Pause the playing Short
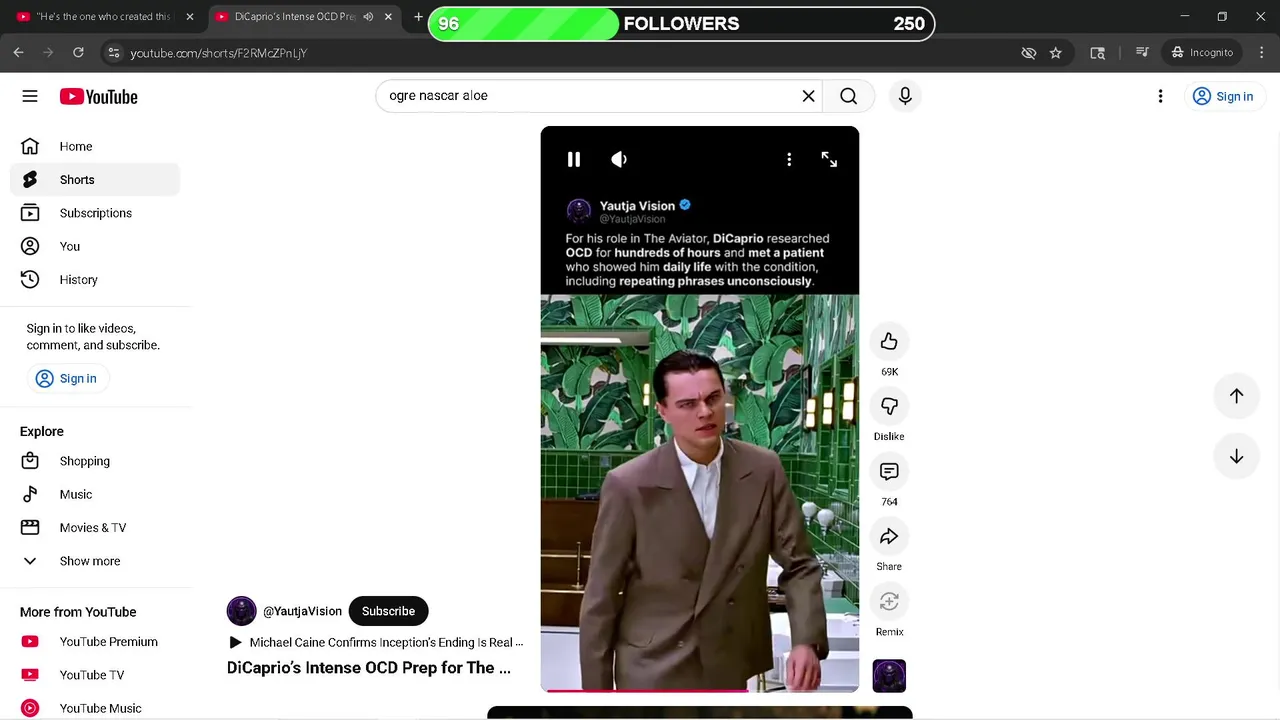1280x720 pixels. point(573,159)
